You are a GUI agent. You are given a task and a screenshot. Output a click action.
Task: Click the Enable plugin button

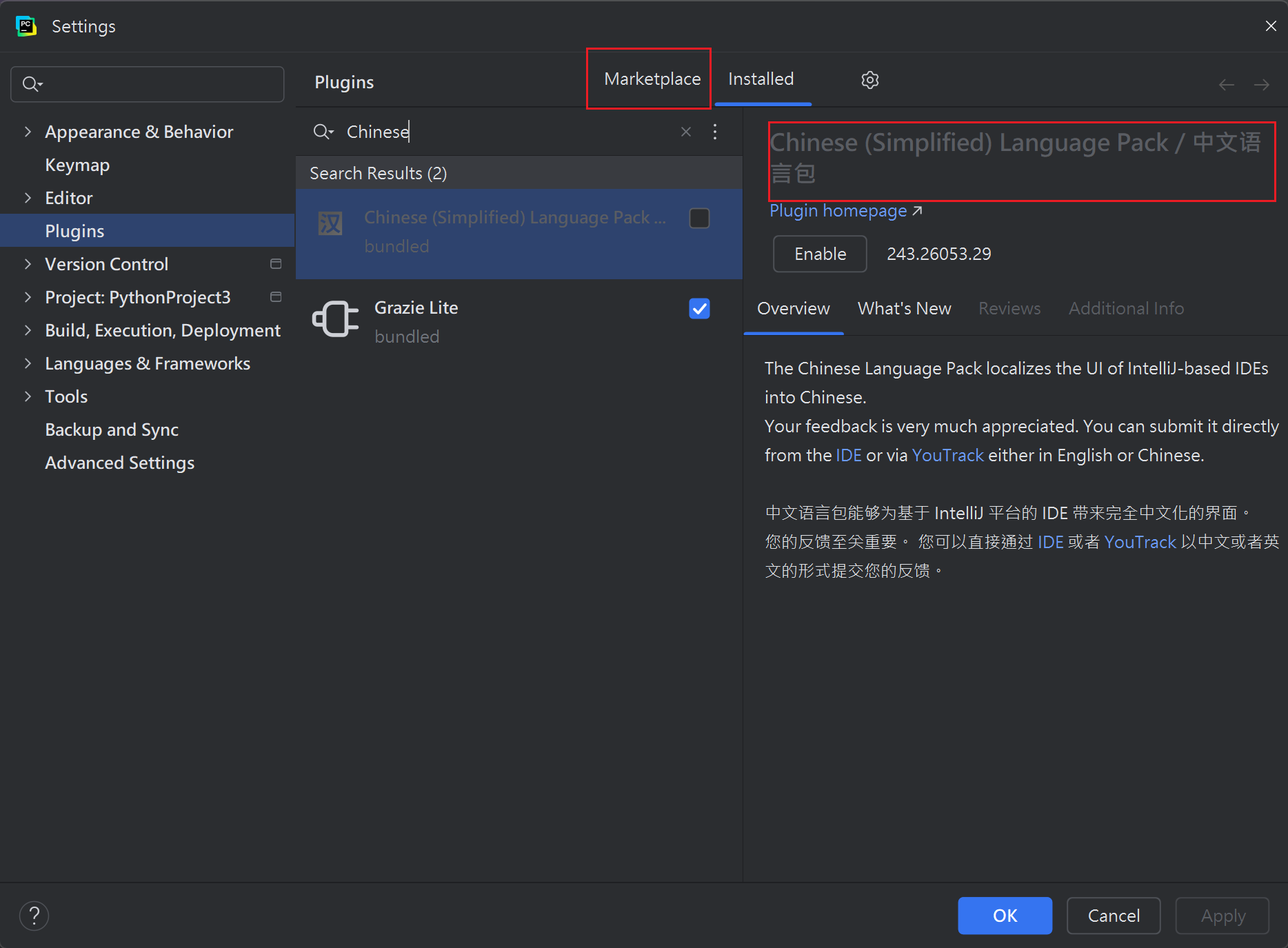pos(820,254)
